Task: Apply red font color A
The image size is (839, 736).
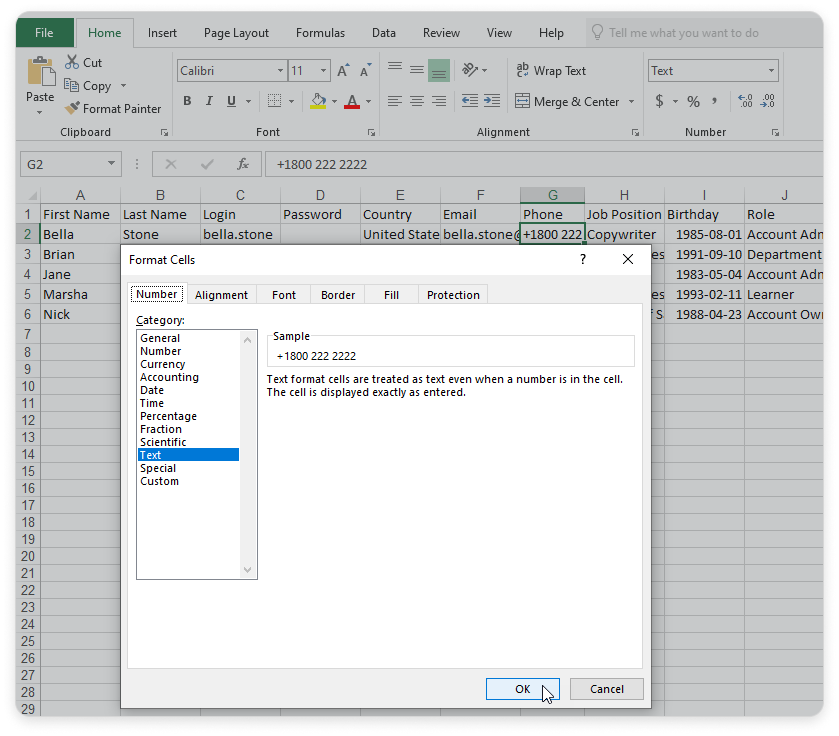Action: pyautogui.click(x=352, y=101)
